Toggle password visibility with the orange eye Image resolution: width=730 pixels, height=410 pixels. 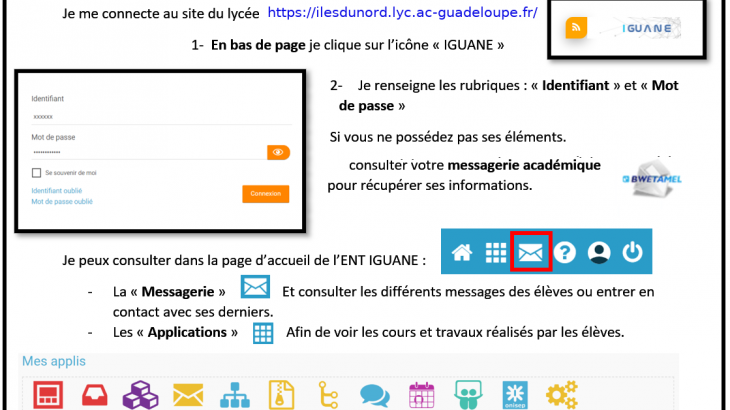coord(278,152)
